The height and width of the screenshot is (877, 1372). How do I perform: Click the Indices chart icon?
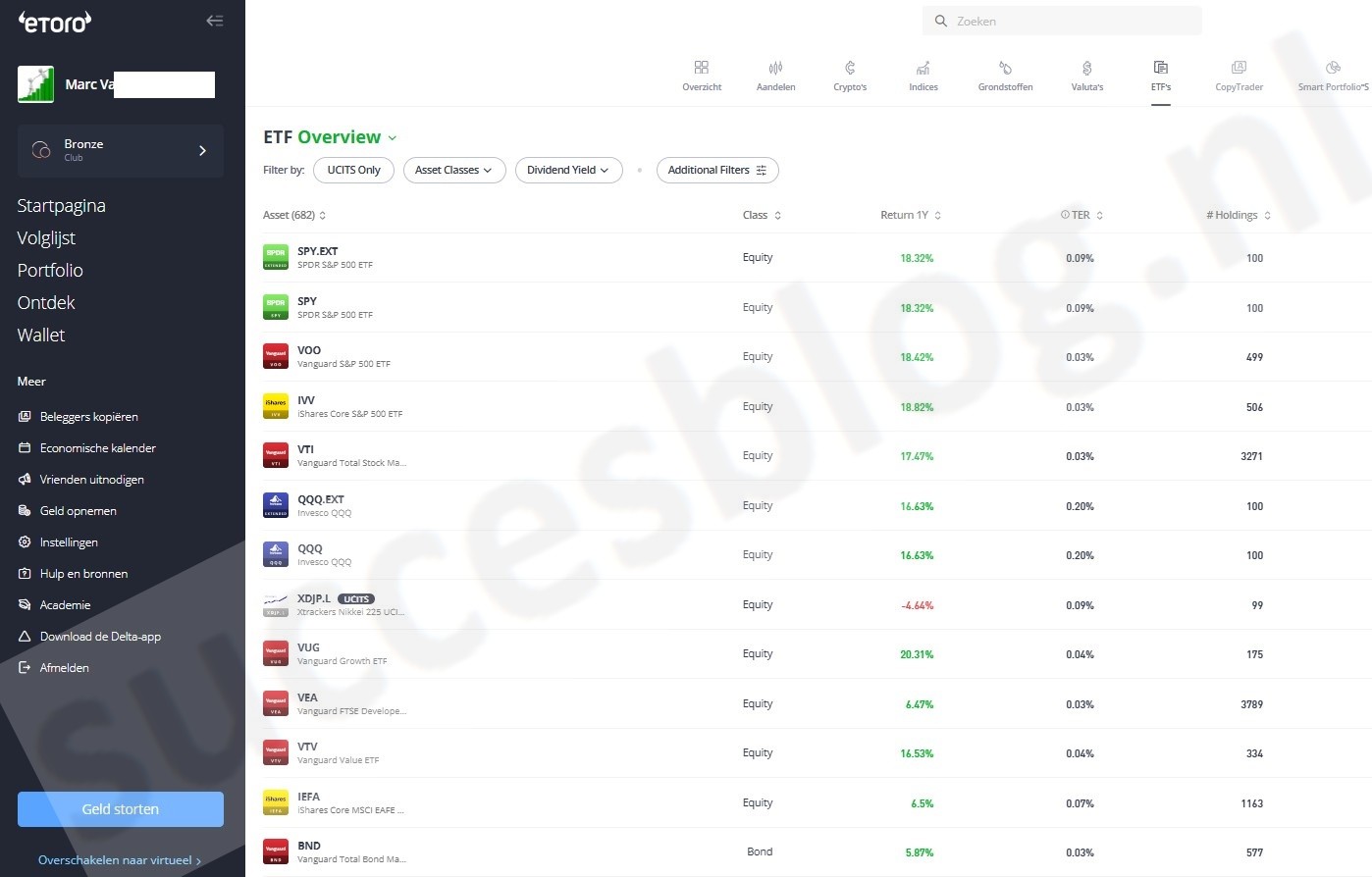point(923,69)
